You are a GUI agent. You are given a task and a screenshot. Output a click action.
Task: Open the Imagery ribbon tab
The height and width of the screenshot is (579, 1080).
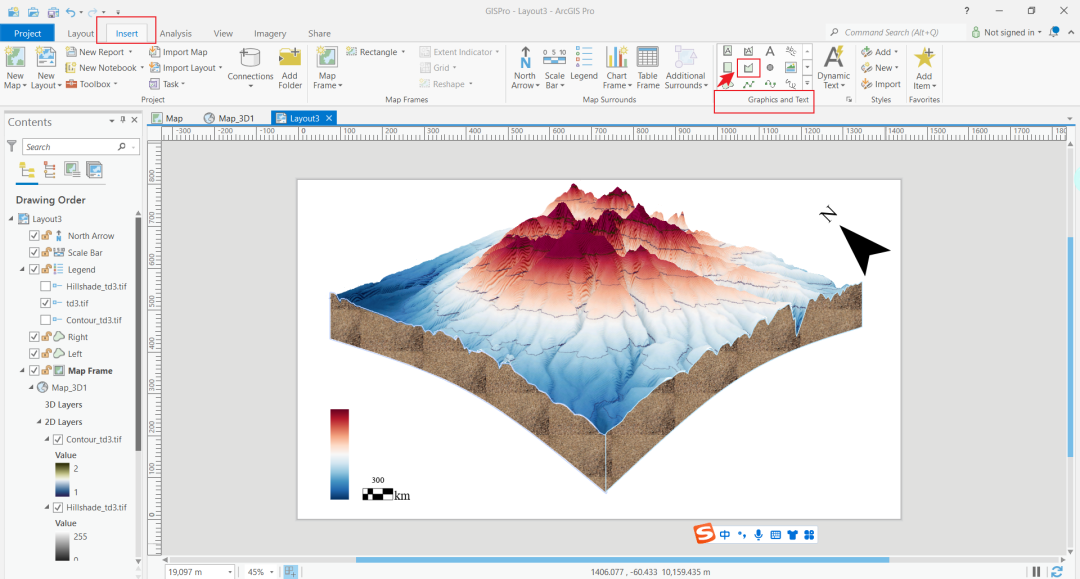coord(270,33)
